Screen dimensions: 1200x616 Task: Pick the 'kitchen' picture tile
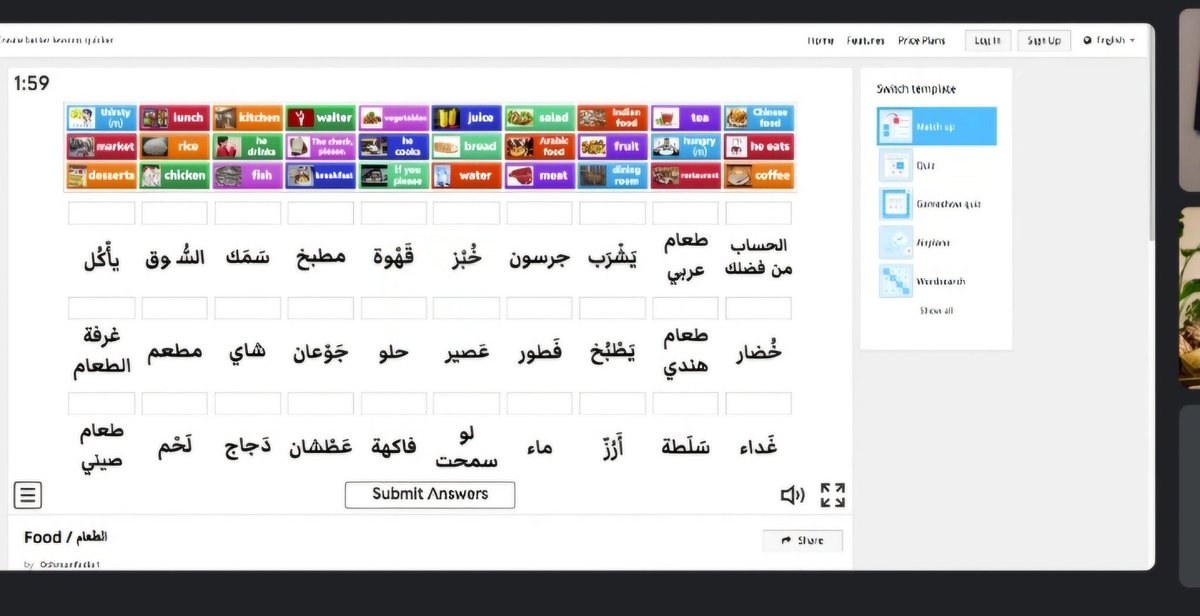point(247,117)
